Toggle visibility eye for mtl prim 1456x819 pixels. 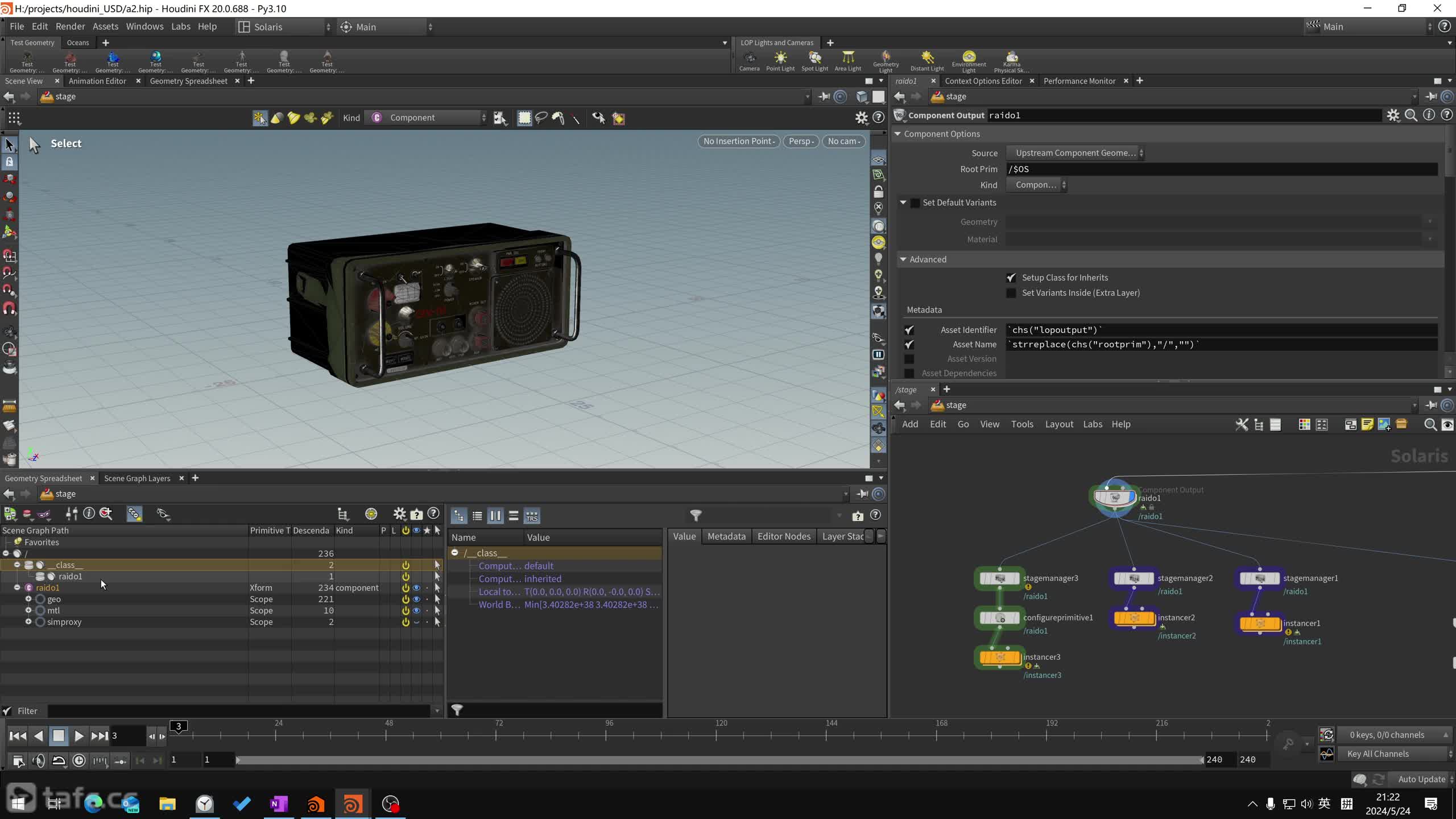pyautogui.click(x=416, y=611)
